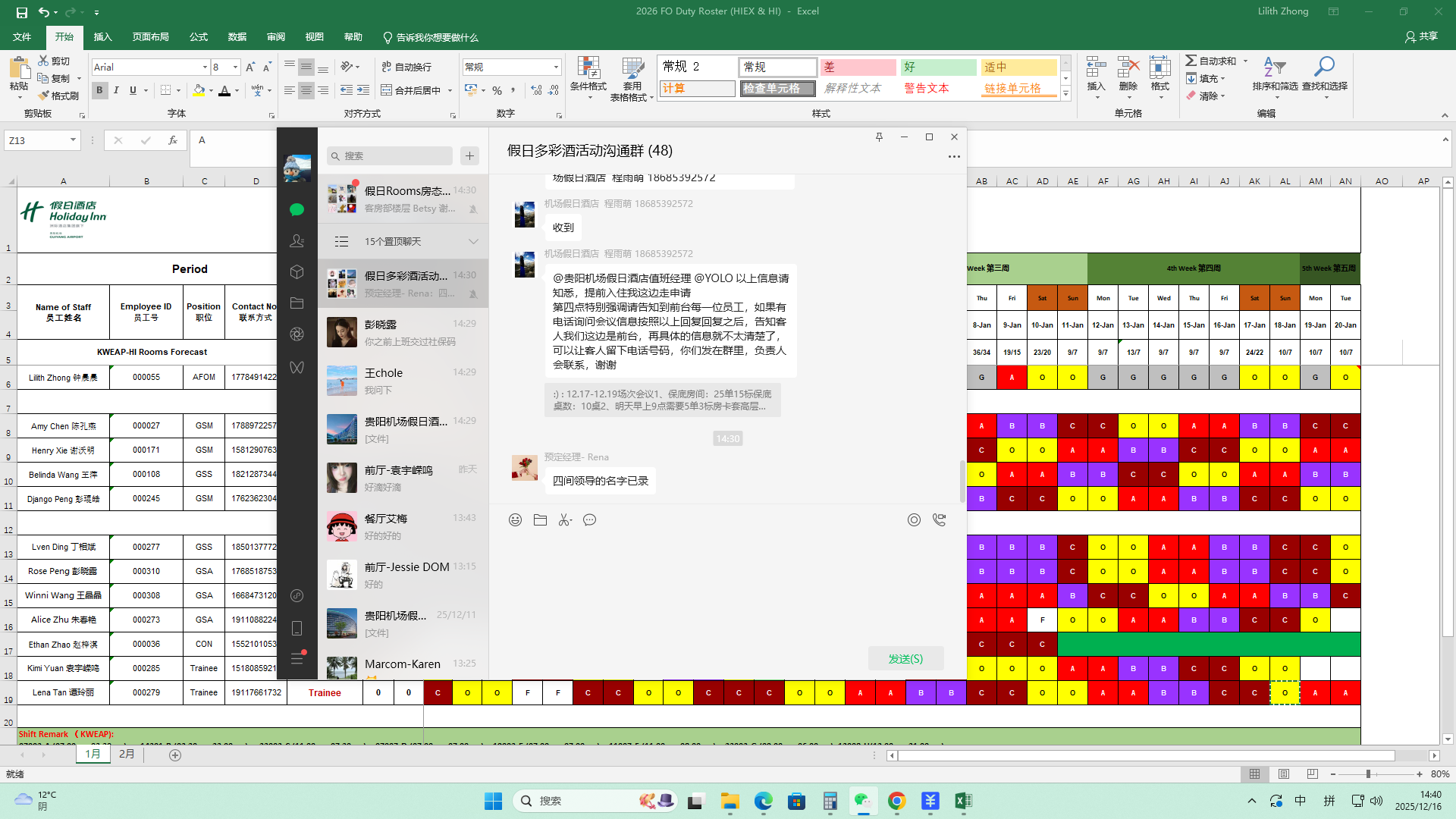Click the Excel Format Painter button
1456x819 pixels.
58,96
